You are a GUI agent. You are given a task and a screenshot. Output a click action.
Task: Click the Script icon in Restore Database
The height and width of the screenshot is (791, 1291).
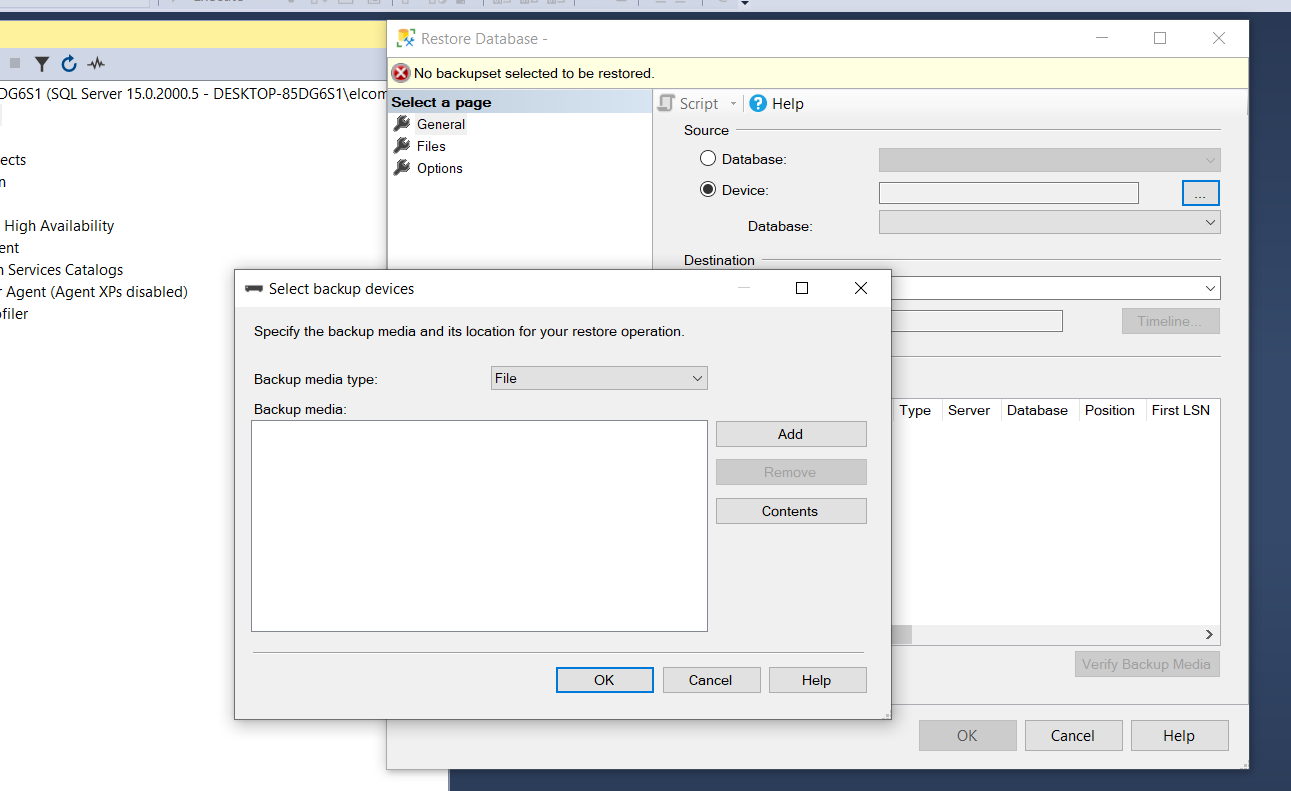[x=667, y=103]
